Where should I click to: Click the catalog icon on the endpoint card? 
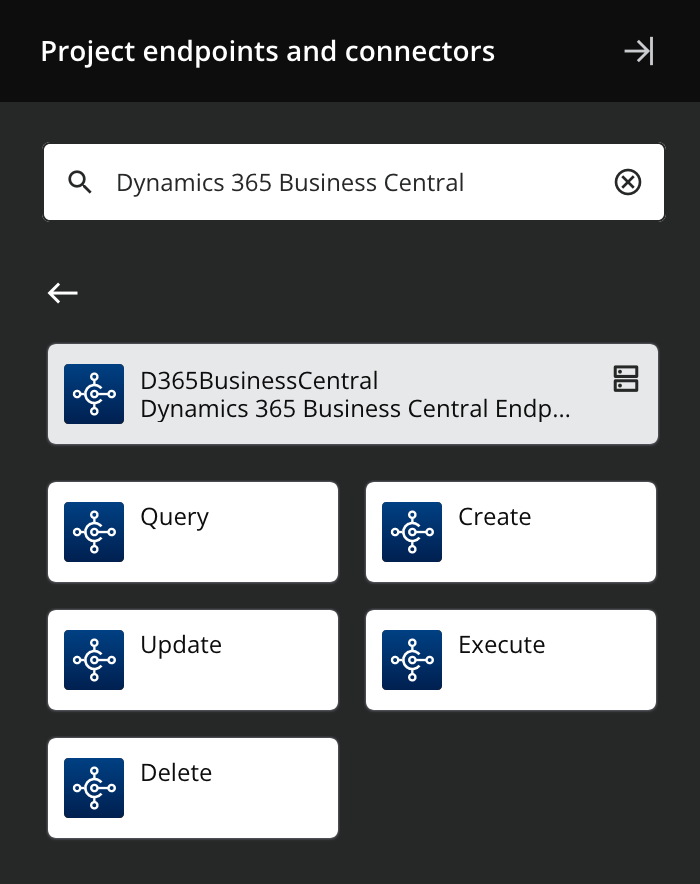(626, 380)
